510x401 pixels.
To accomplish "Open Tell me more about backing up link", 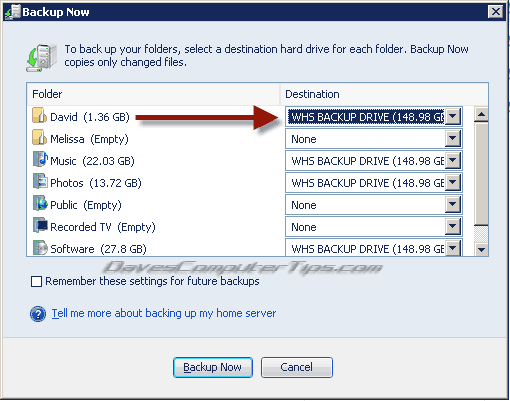I will tap(164, 313).
